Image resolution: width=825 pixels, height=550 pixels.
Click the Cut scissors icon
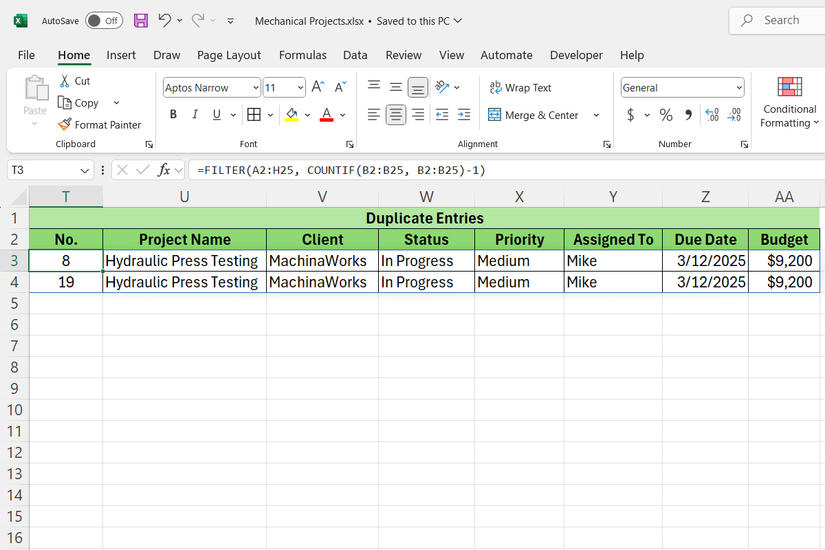(65, 81)
